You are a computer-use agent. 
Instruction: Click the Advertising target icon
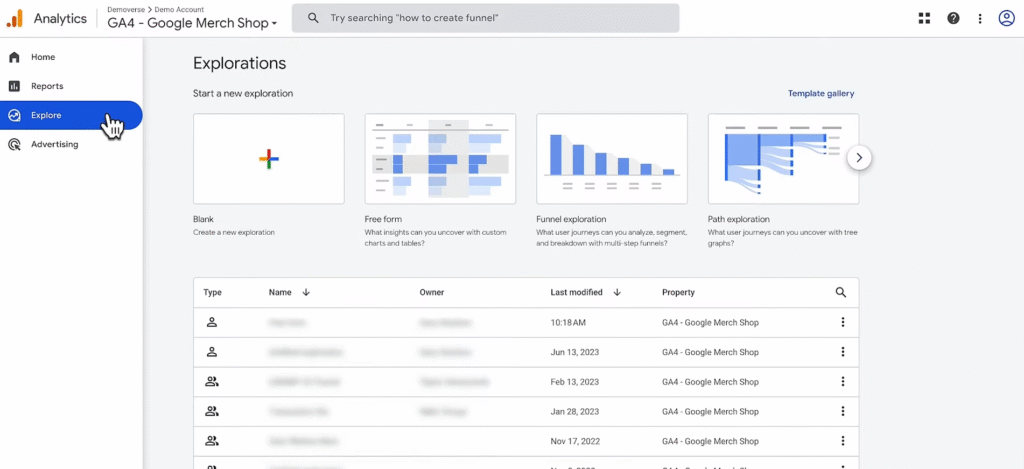click(14, 144)
